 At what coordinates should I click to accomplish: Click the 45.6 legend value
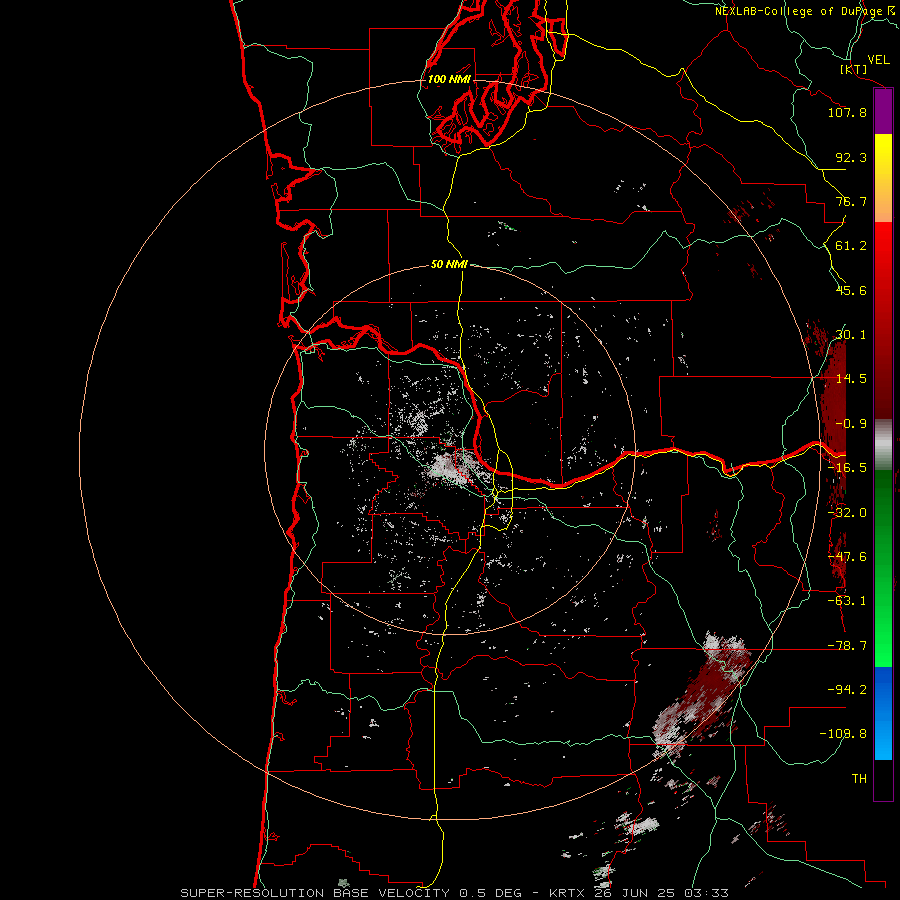[851, 290]
